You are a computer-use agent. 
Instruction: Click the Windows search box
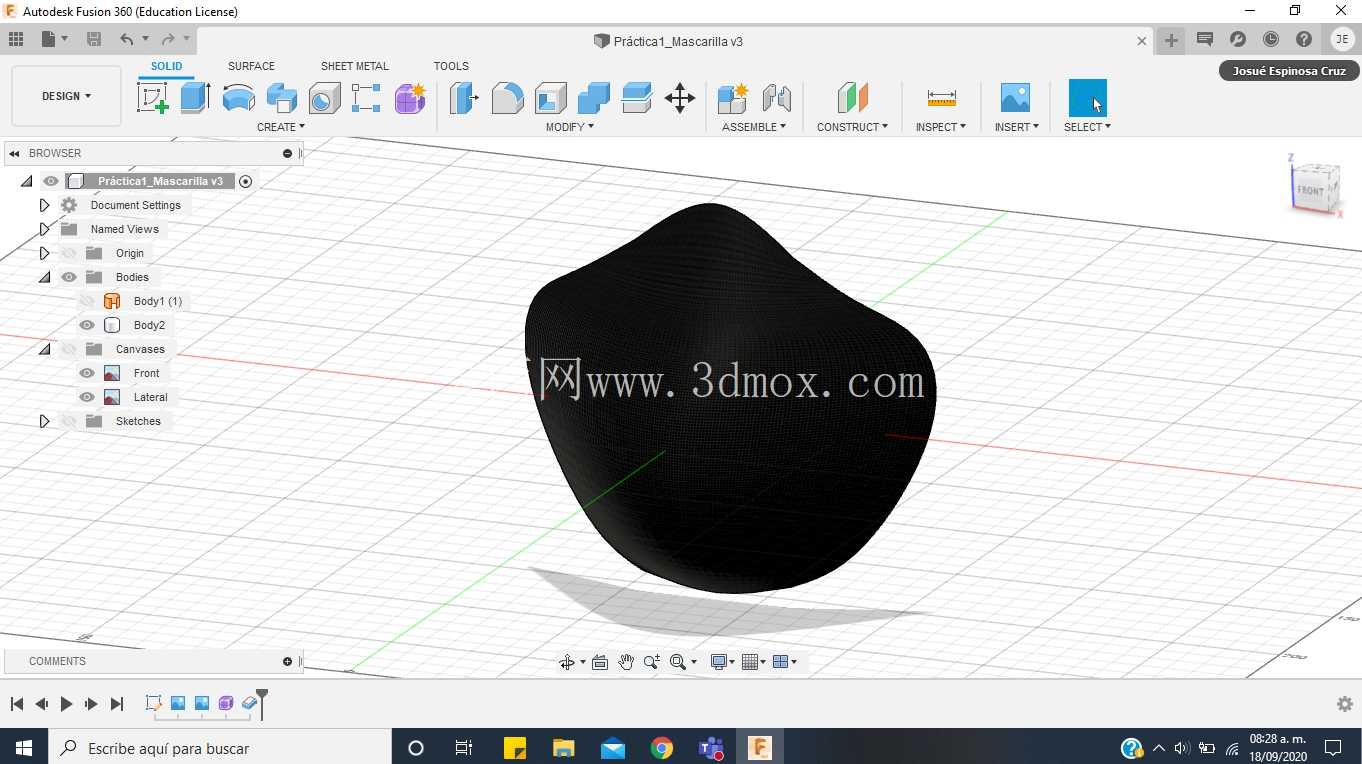[220, 747]
